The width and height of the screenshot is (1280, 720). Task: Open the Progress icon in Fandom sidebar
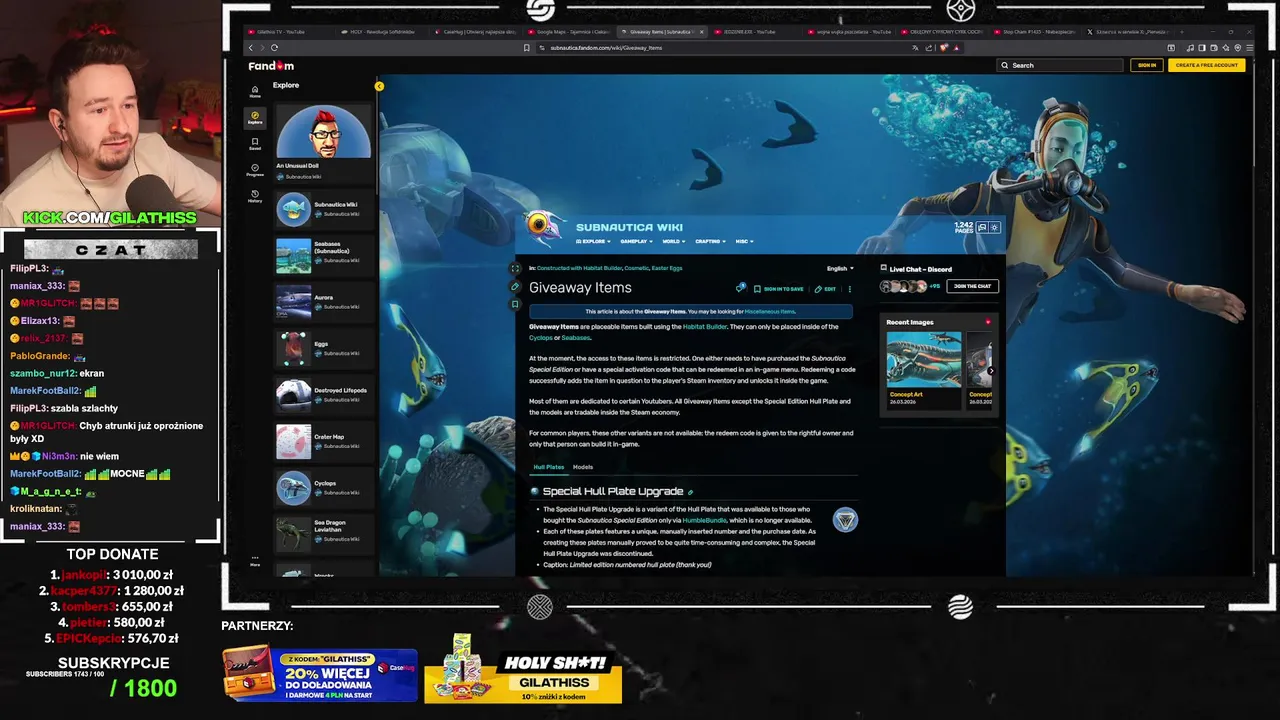[255, 170]
